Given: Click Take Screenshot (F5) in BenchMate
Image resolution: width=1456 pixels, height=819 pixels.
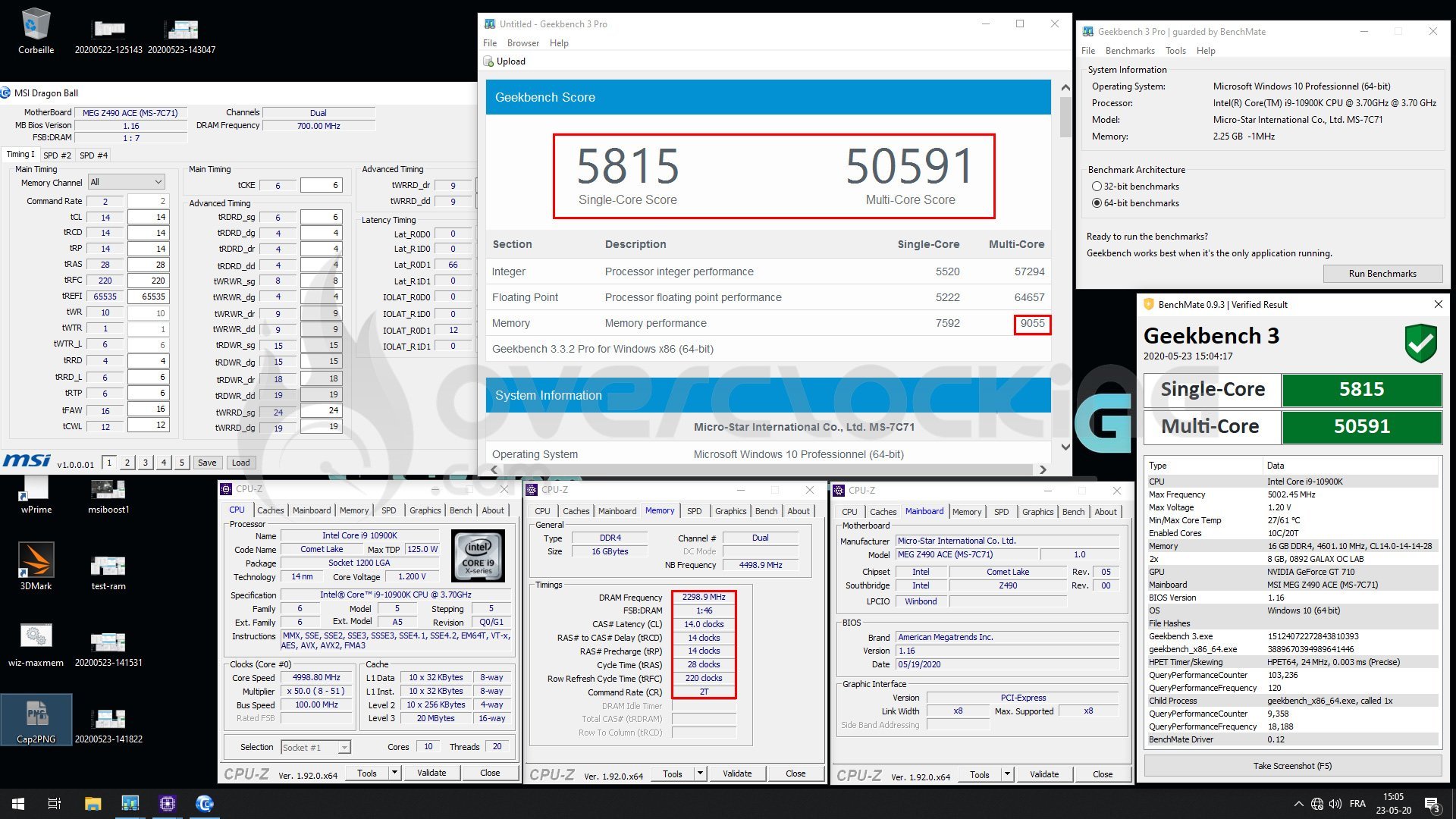Looking at the screenshot, I should (x=1292, y=766).
